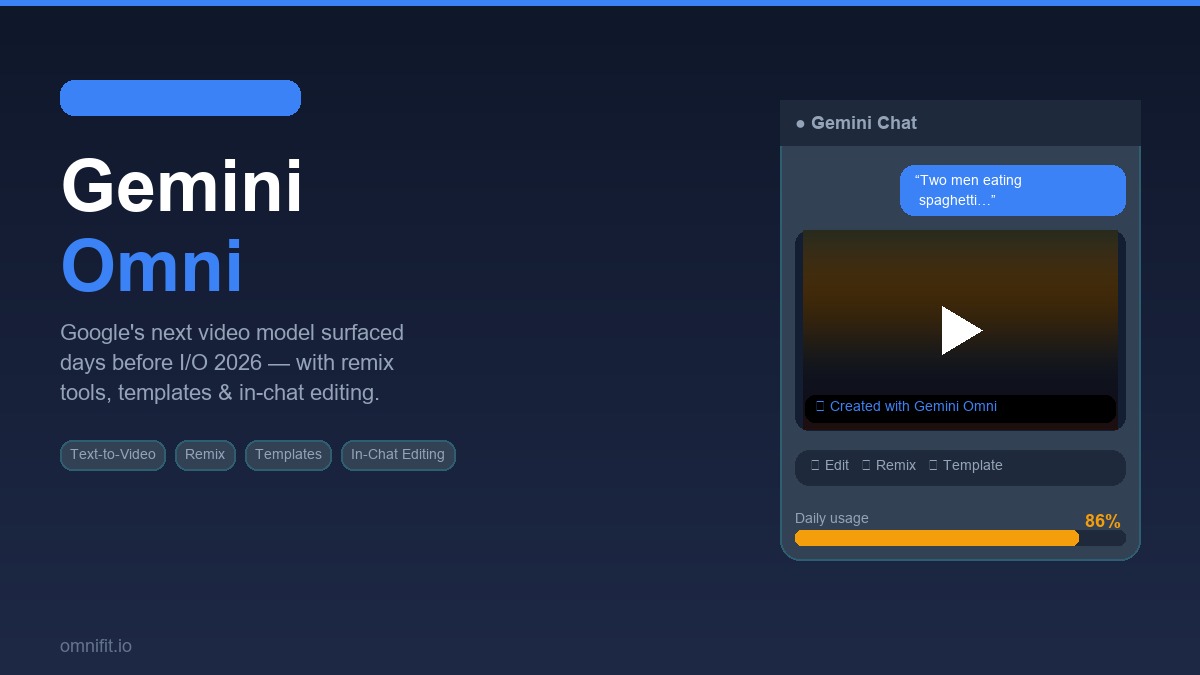Click the icon before Created with Gemini Omni

(820, 406)
